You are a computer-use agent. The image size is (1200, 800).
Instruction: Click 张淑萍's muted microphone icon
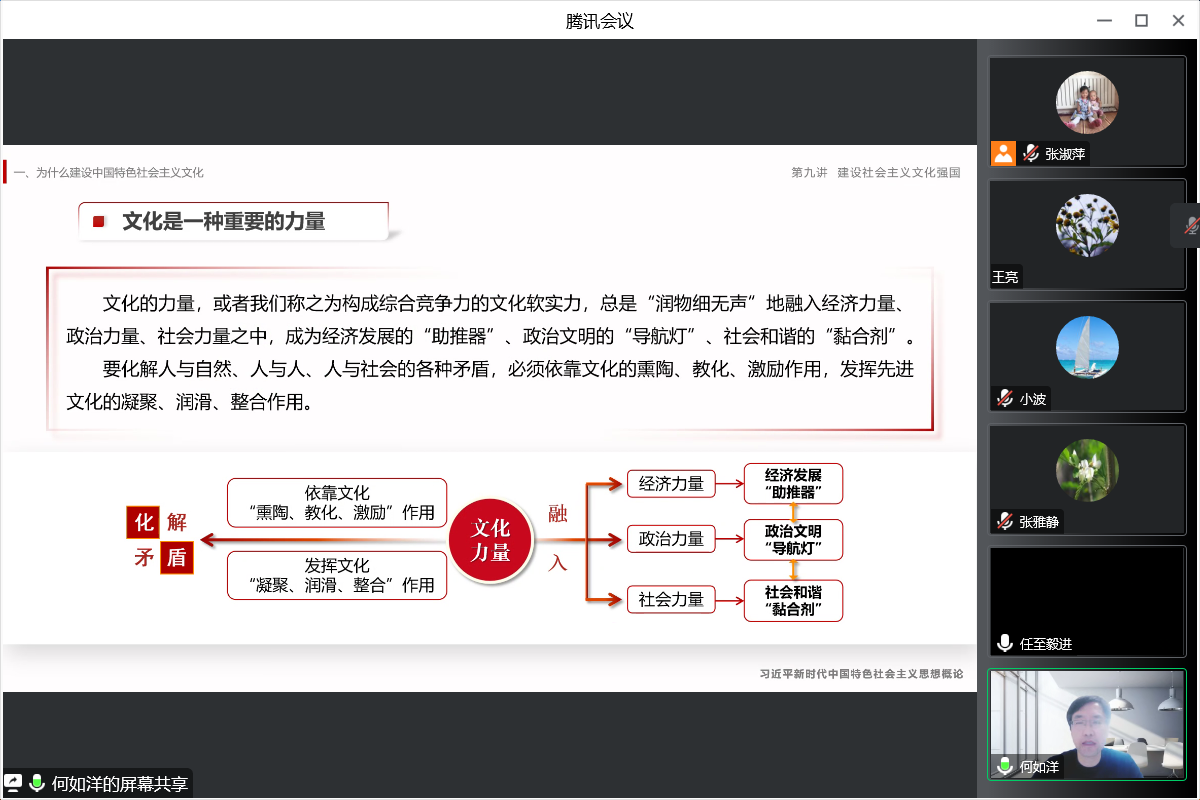[1031, 153]
